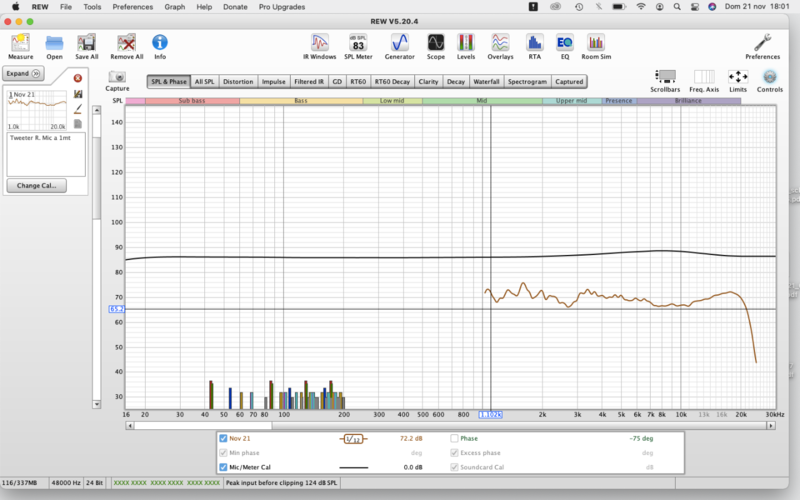Click the Measure icon
The width and height of the screenshot is (800, 500).
tap(20, 43)
